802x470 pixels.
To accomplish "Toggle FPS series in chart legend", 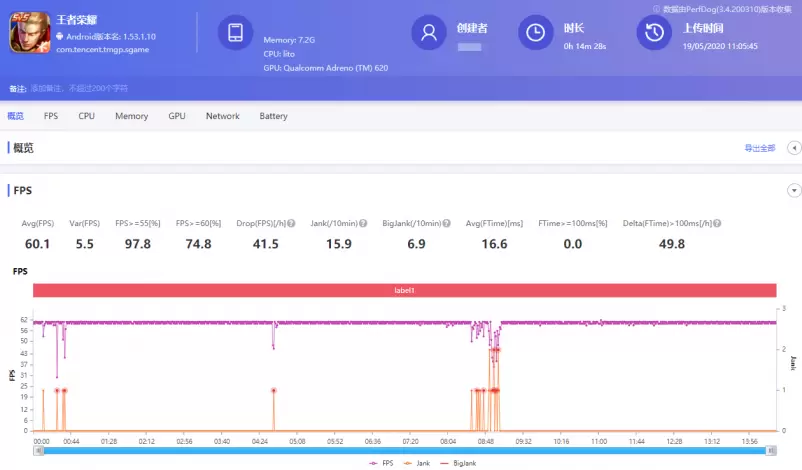I will point(379,464).
